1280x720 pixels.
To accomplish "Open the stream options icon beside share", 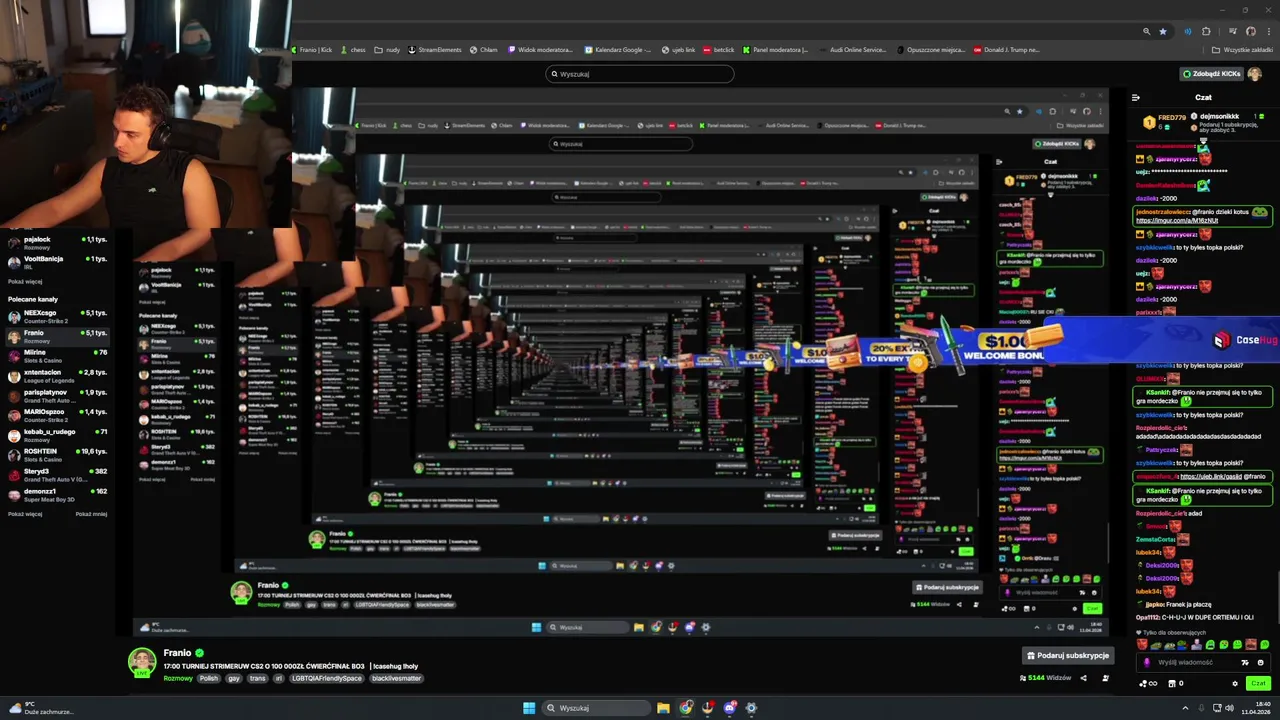I will click(x=1106, y=678).
